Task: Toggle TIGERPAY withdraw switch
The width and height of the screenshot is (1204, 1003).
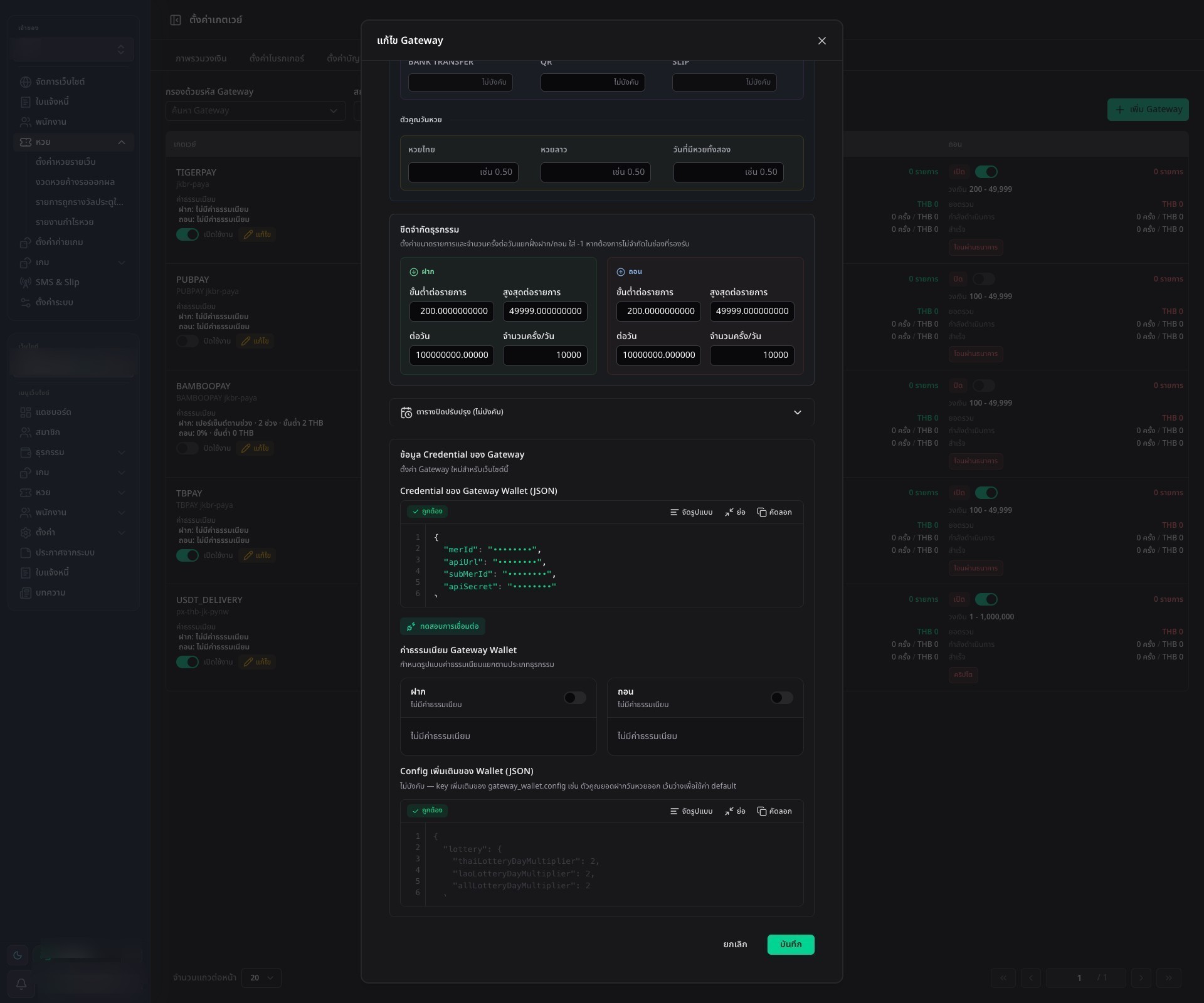Action: (x=986, y=172)
